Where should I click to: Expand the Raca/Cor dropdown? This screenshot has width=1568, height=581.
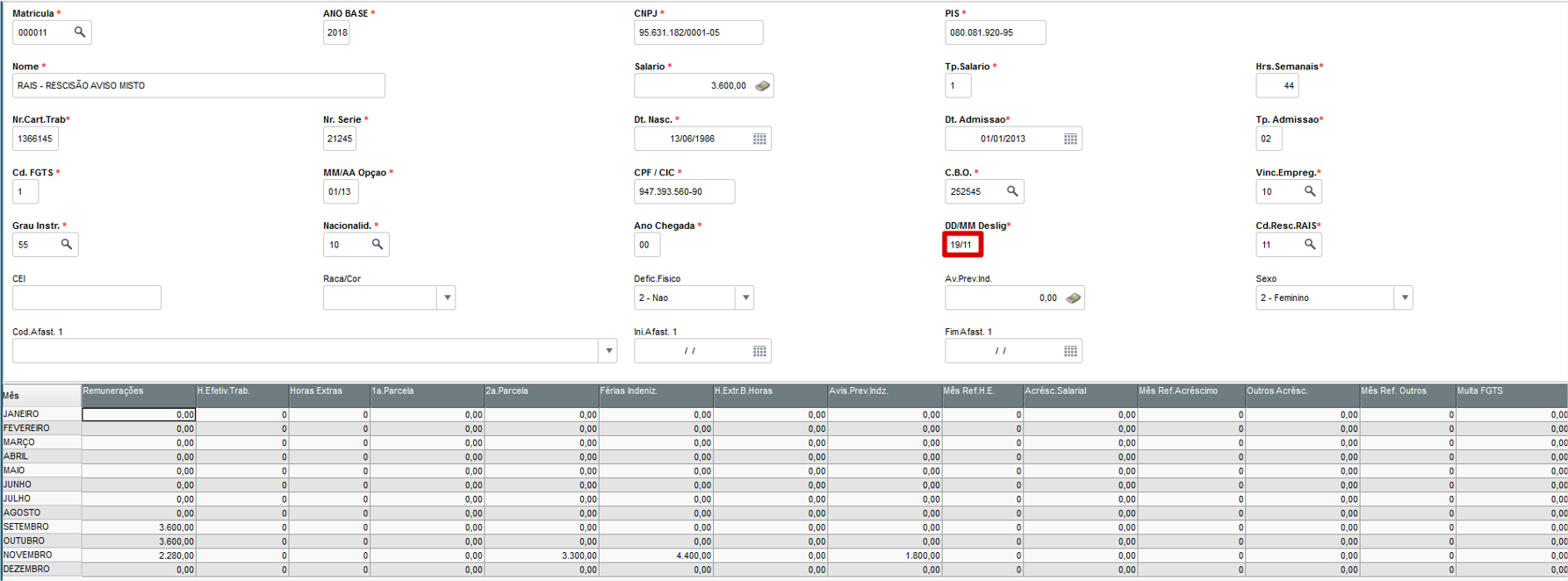pos(447,298)
